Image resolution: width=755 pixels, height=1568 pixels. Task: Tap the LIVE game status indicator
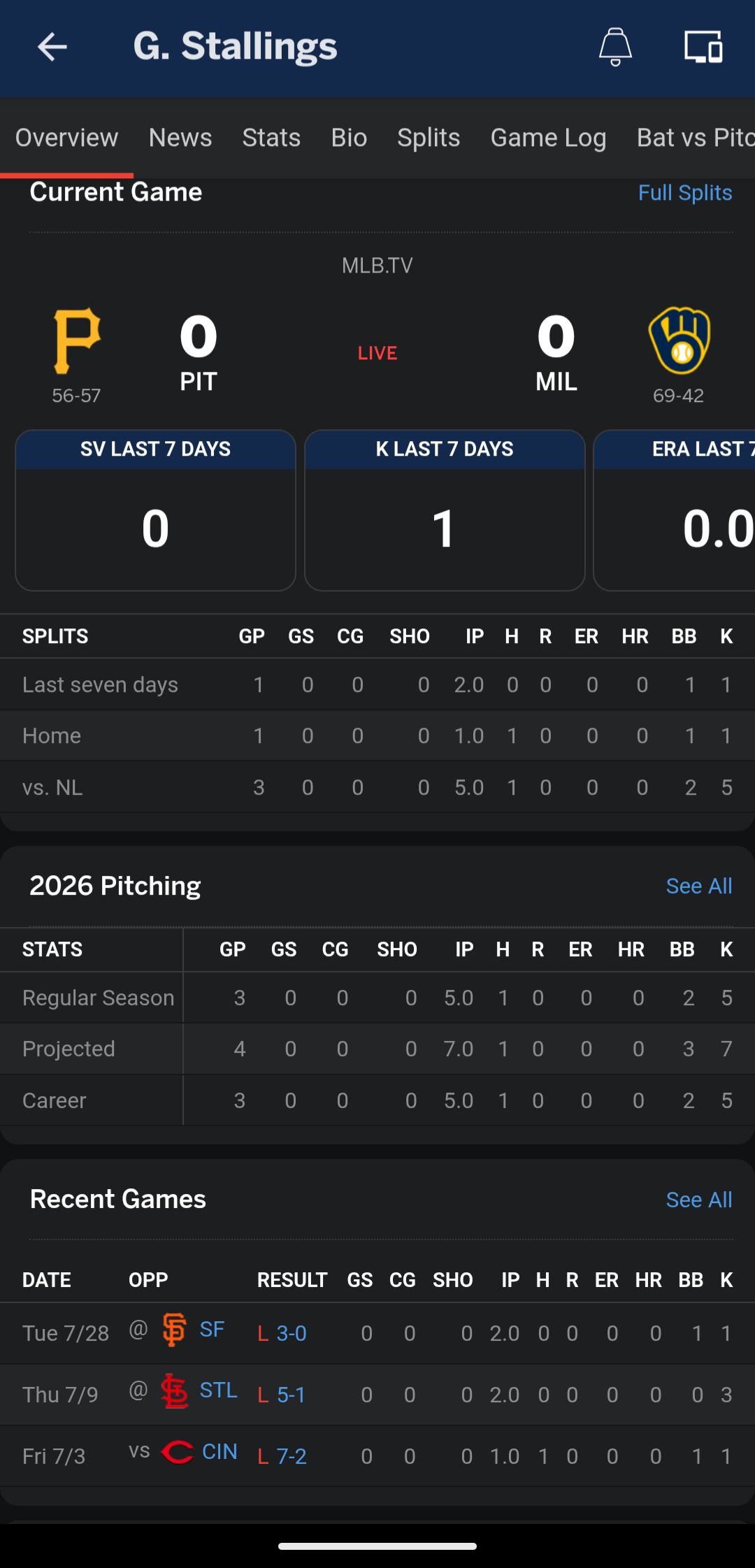coord(377,353)
